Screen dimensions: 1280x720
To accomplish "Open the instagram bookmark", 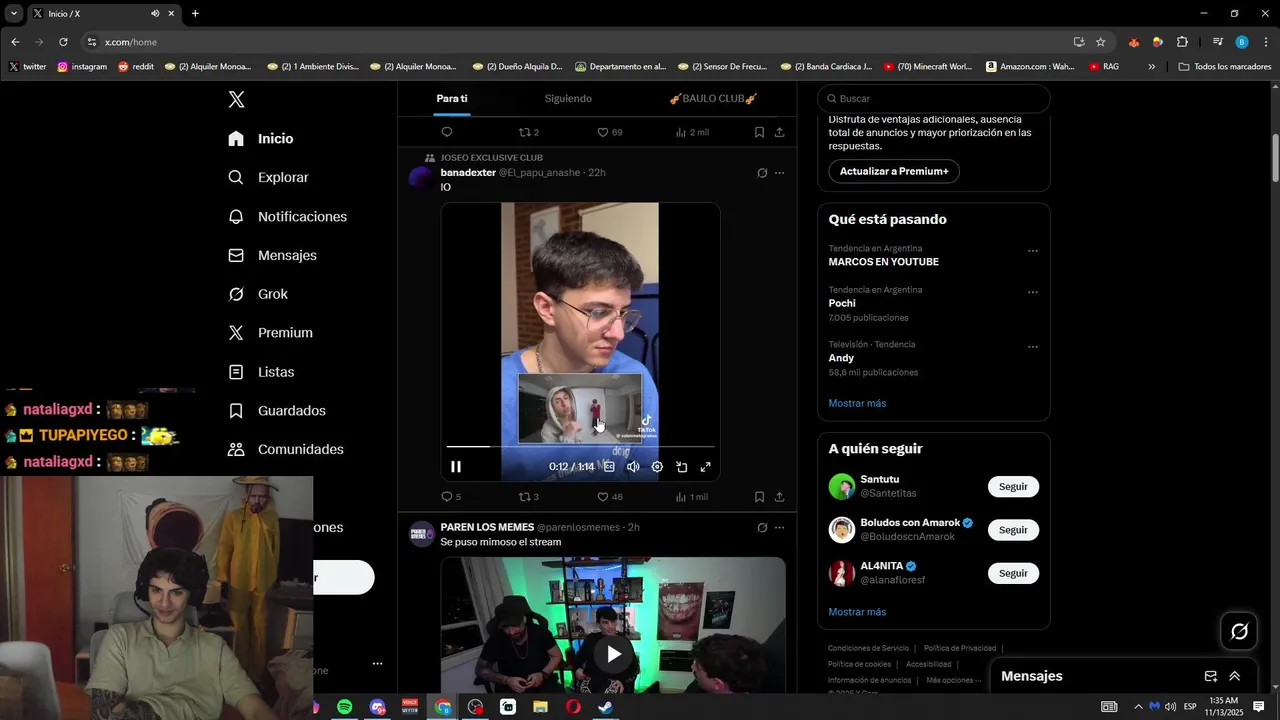I will point(82,67).
